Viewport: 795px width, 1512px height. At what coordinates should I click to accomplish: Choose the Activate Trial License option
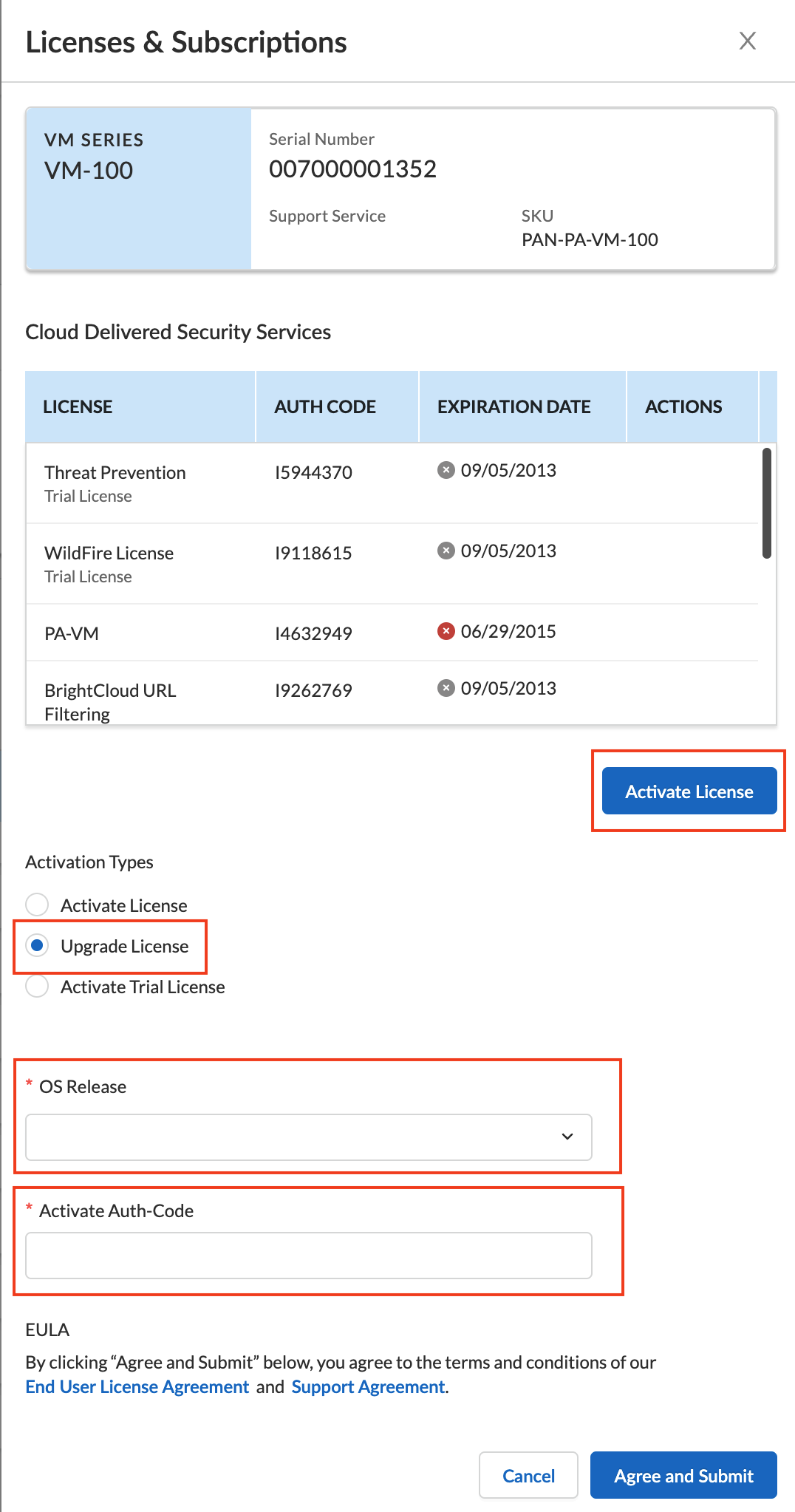[37, 986]
